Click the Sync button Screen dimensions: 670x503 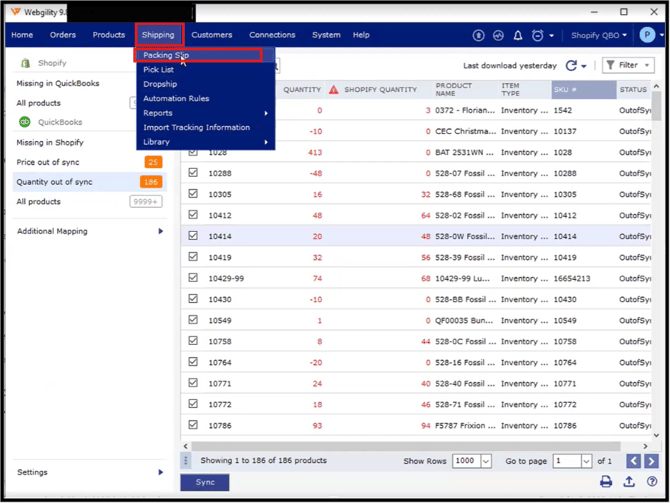[205, 482]
